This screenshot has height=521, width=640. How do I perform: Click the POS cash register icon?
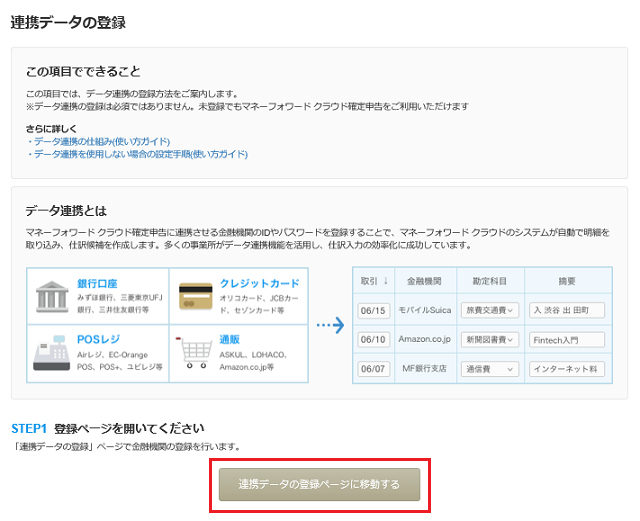51,353
